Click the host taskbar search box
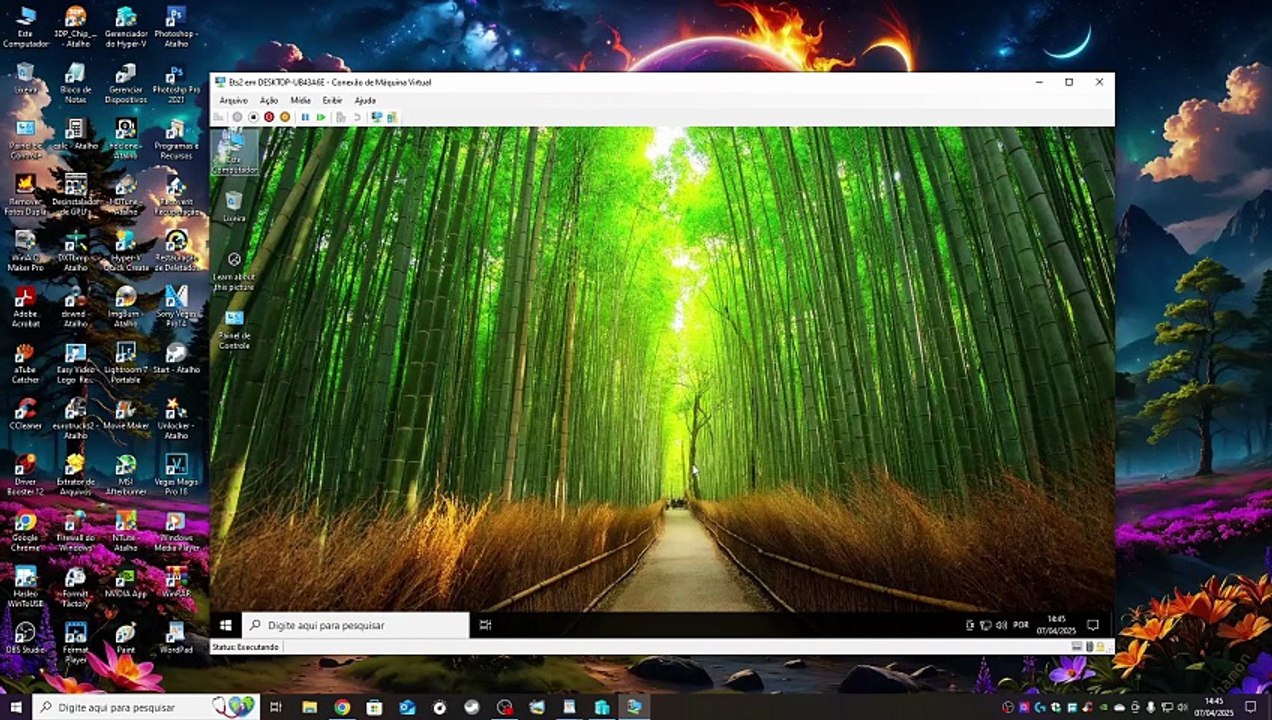This screenshot has width=1272, height=720. tap(146, 707)
